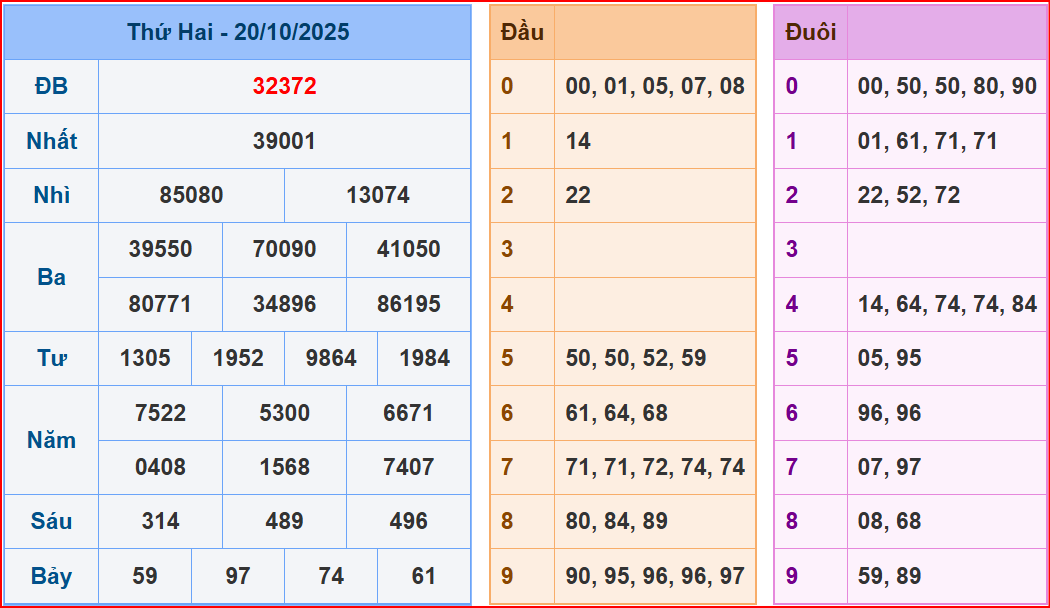
Task: Click sixth prize number 489
Action: (285, 522)
